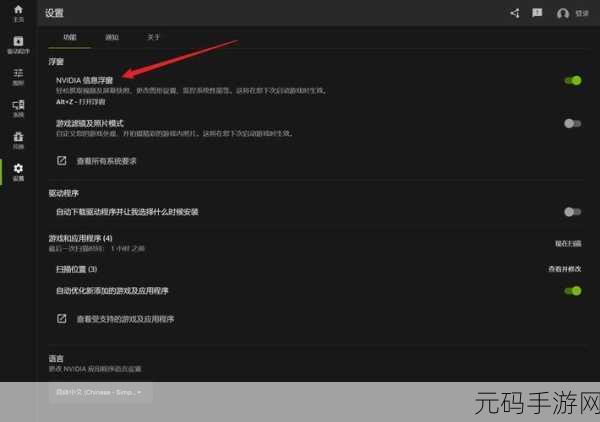This screenshot has width=600, height=422.
Task: Click the 设置 page title
Action: point(54,13)
